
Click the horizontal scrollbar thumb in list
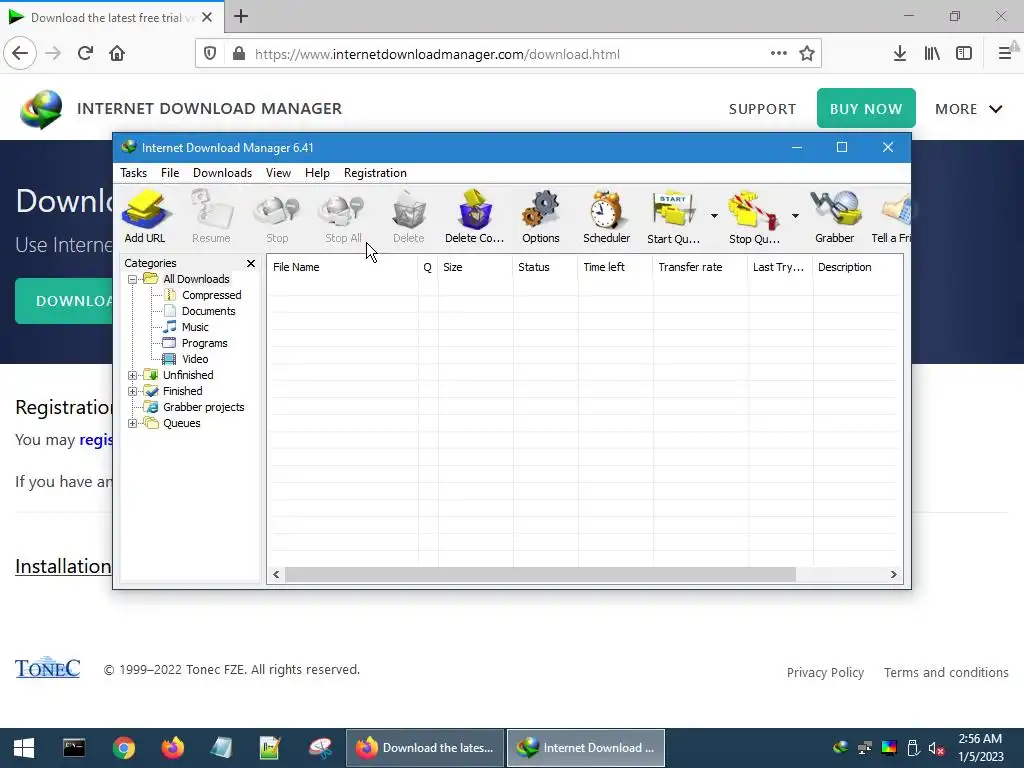coord(541,575)
